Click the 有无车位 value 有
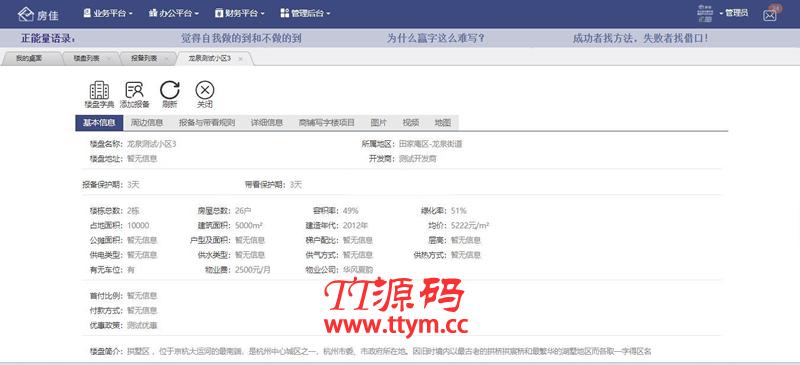The width and height of the screenshot is (800, 365). click(131, 270)
